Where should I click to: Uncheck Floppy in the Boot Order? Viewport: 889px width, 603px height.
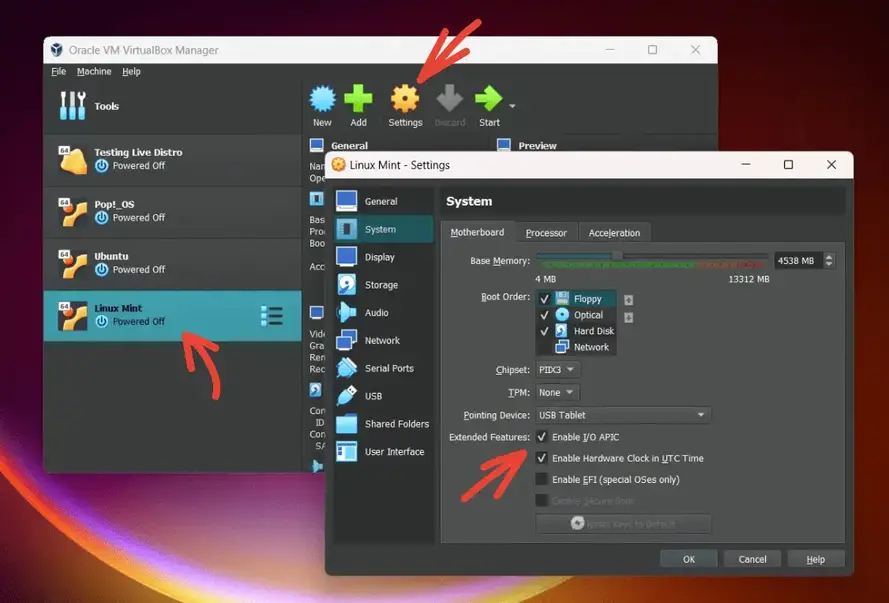click(544, 299)
